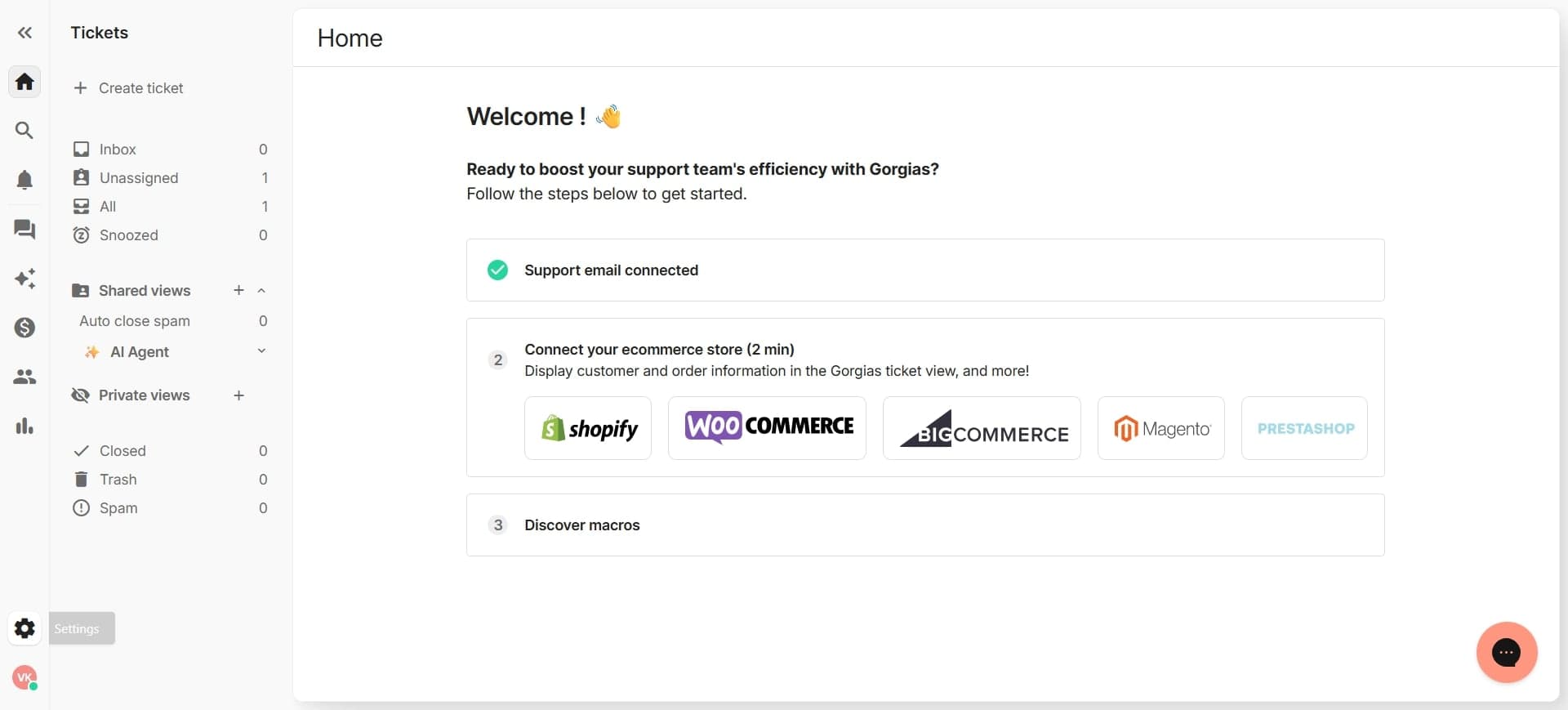Screen dimensions: 1568x710
Task: Open the Customers panel
Action: coord(24,377)
